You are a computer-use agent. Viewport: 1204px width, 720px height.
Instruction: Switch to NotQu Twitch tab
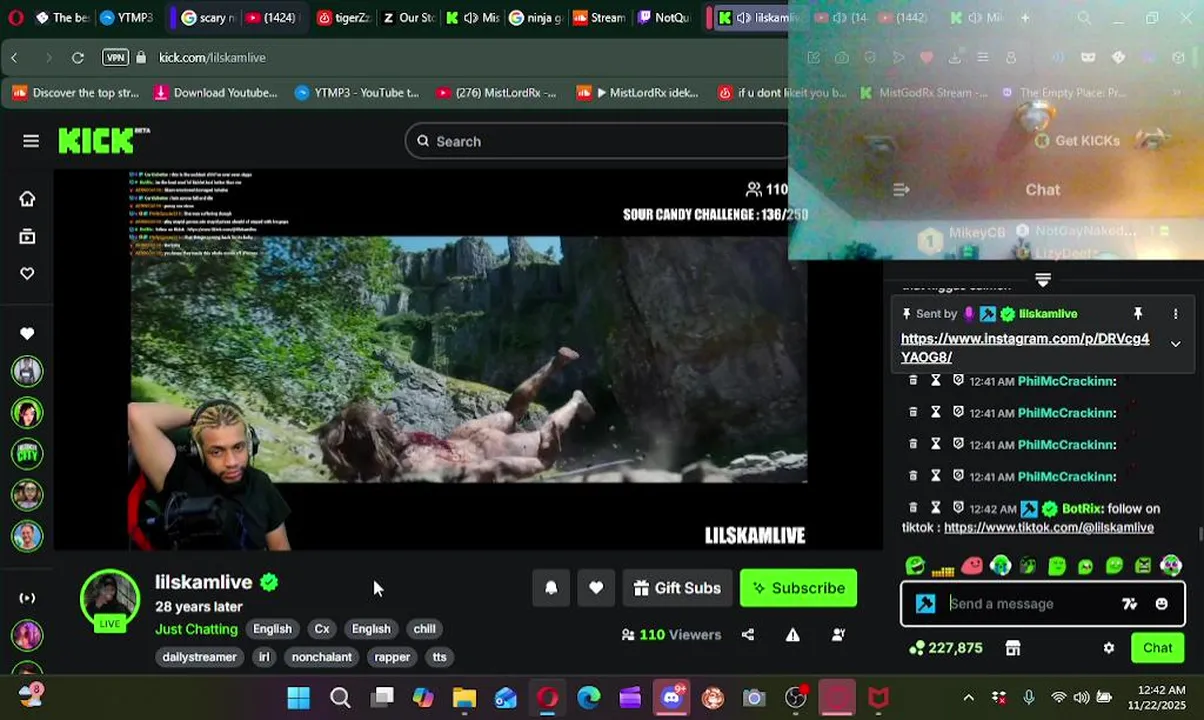coord(666,18)
